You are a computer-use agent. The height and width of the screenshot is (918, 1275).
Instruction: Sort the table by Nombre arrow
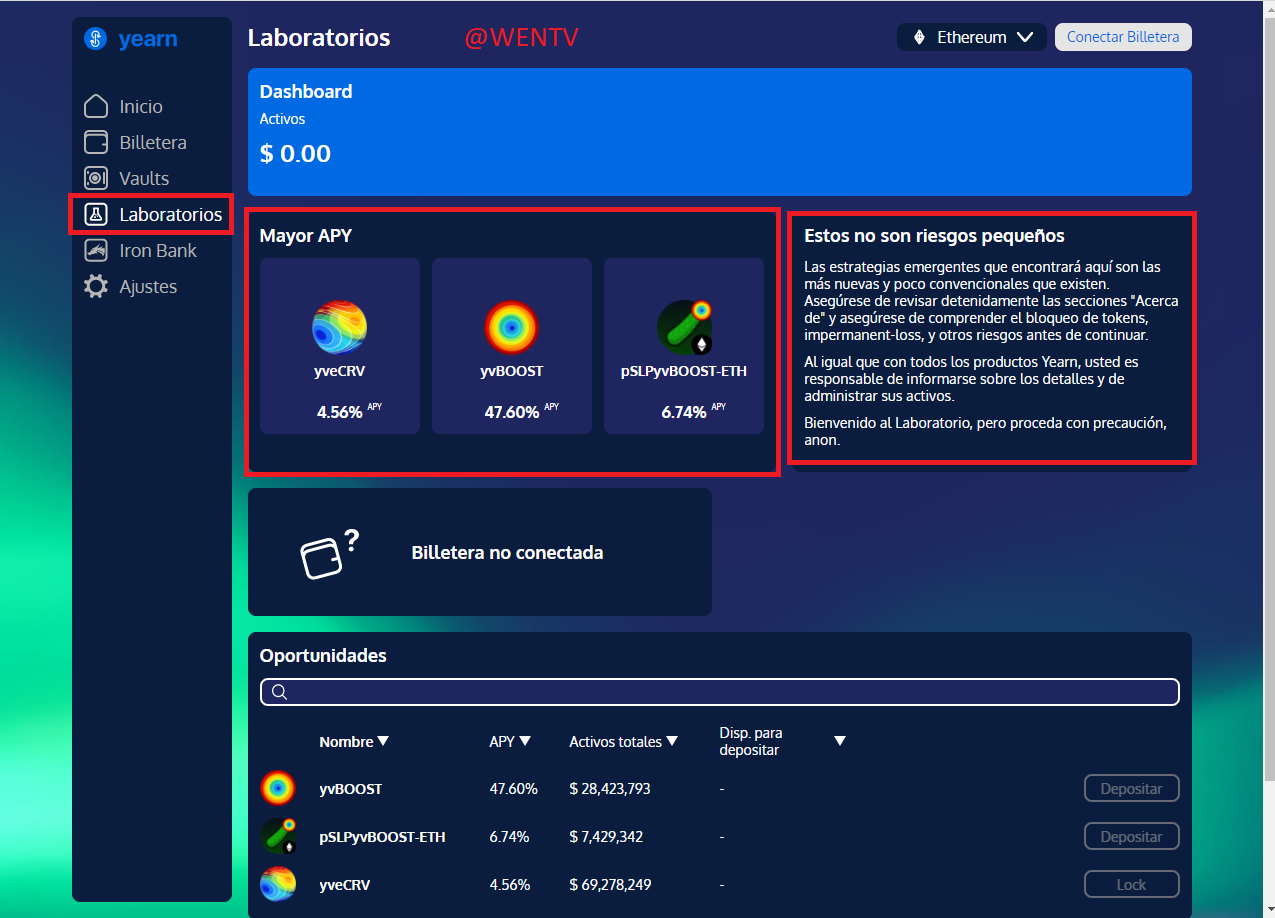(x=383, y=741)
